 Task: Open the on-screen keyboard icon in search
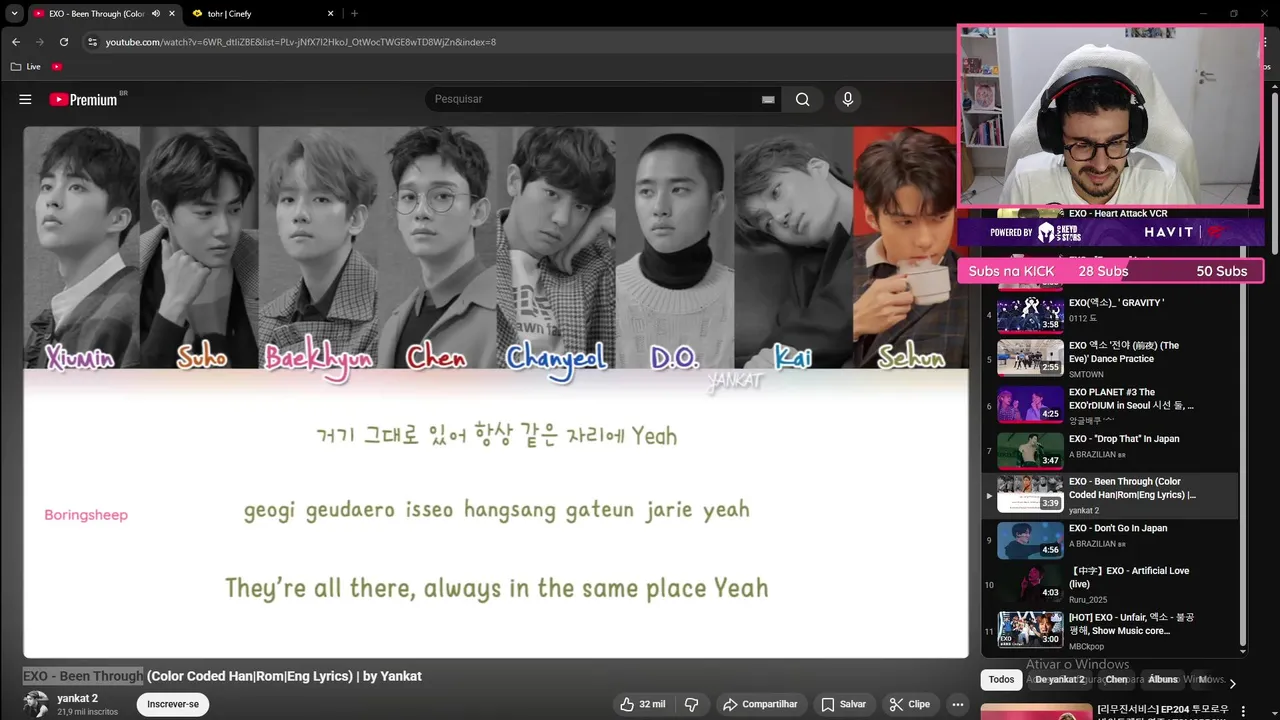click(x=768, y=99)
